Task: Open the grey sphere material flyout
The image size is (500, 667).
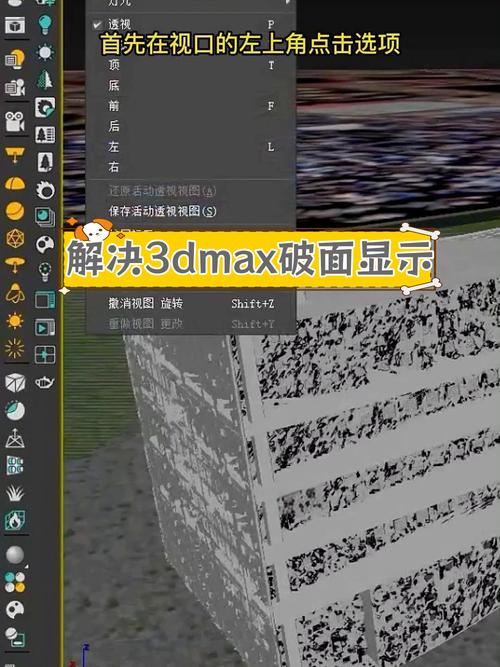Action: pyautogui.click(x=15, y=555)
